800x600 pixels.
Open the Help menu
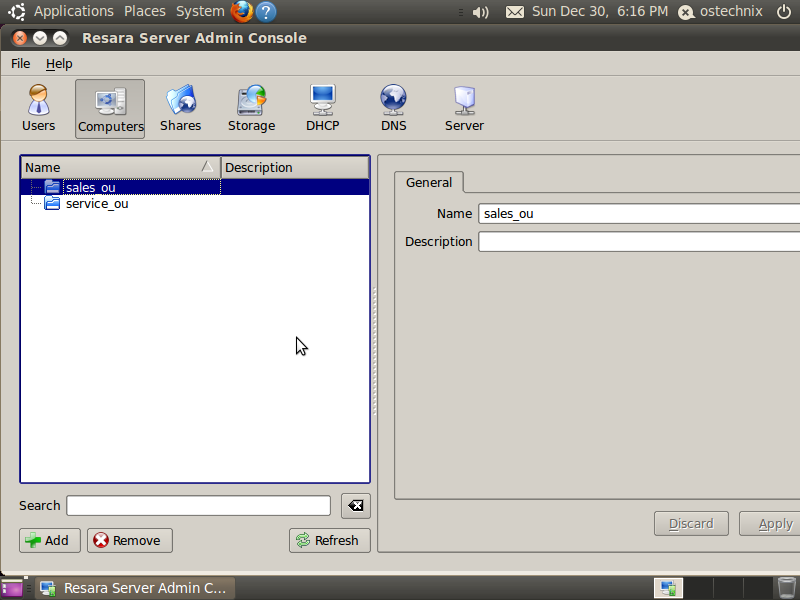click(x=59, y=64)
